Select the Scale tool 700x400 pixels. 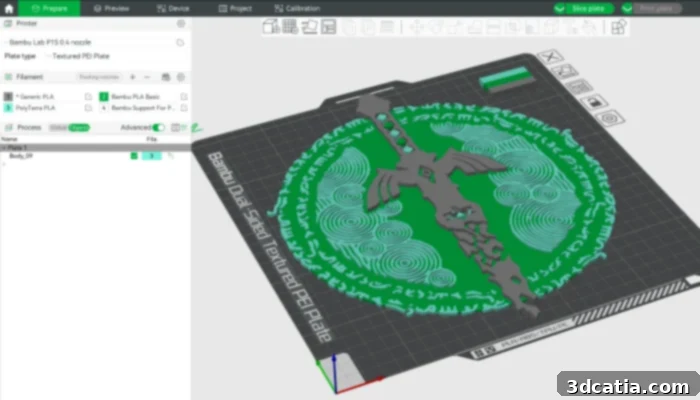pyautogui.click(x=455, y=27)
